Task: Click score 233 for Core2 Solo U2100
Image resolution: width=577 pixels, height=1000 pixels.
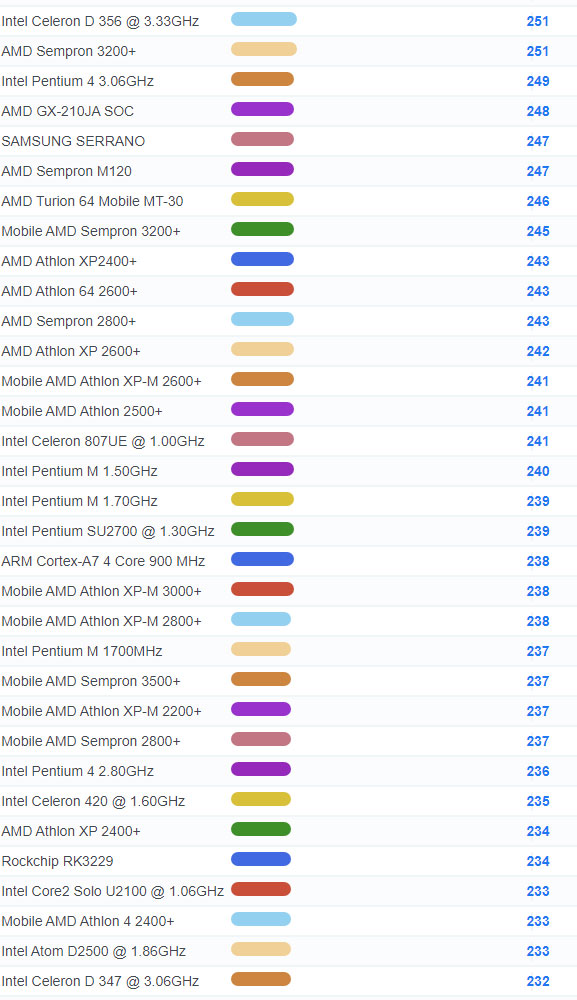Action: [x=537, y=890]
